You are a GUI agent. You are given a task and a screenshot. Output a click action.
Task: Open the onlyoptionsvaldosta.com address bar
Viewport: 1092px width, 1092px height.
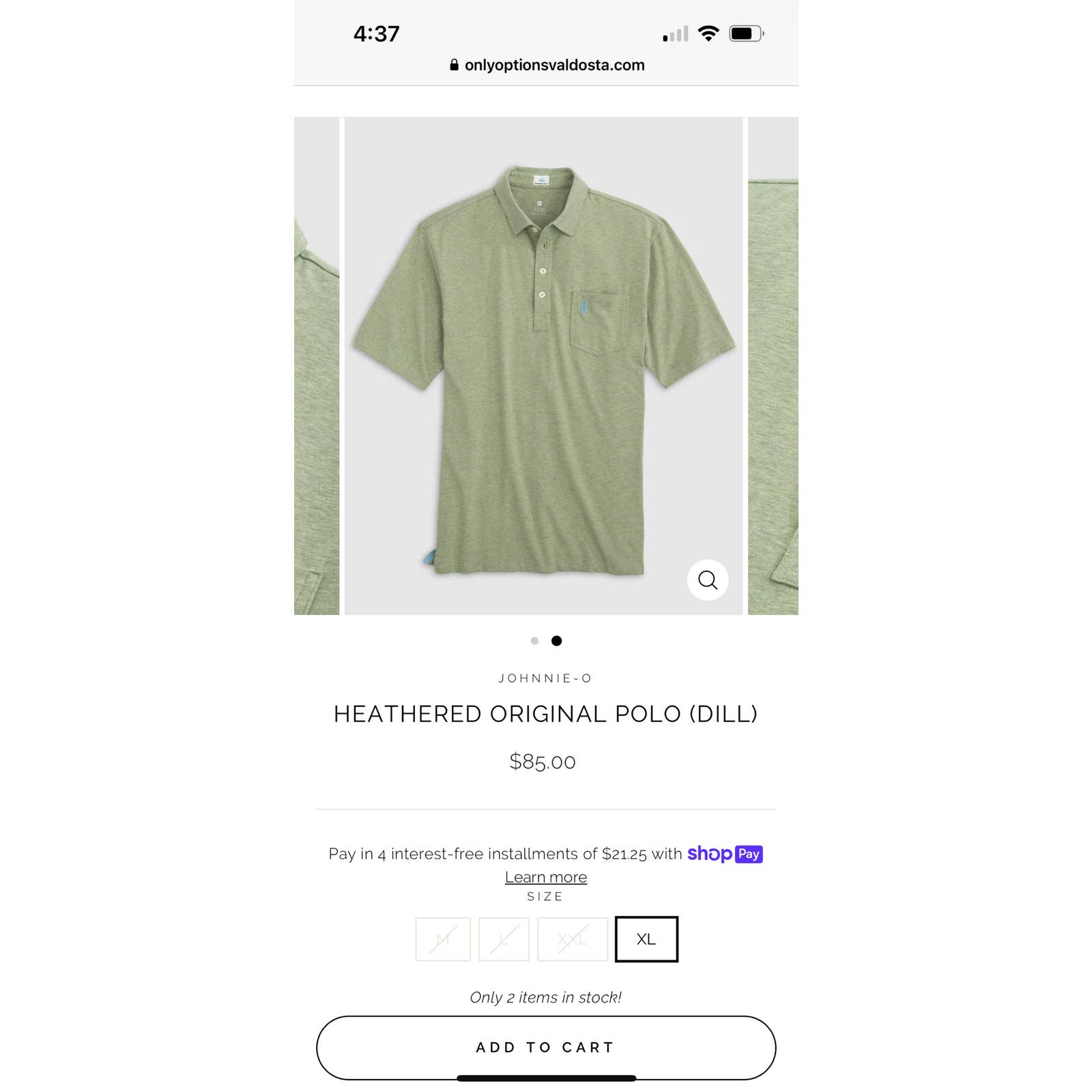[547, 65]
